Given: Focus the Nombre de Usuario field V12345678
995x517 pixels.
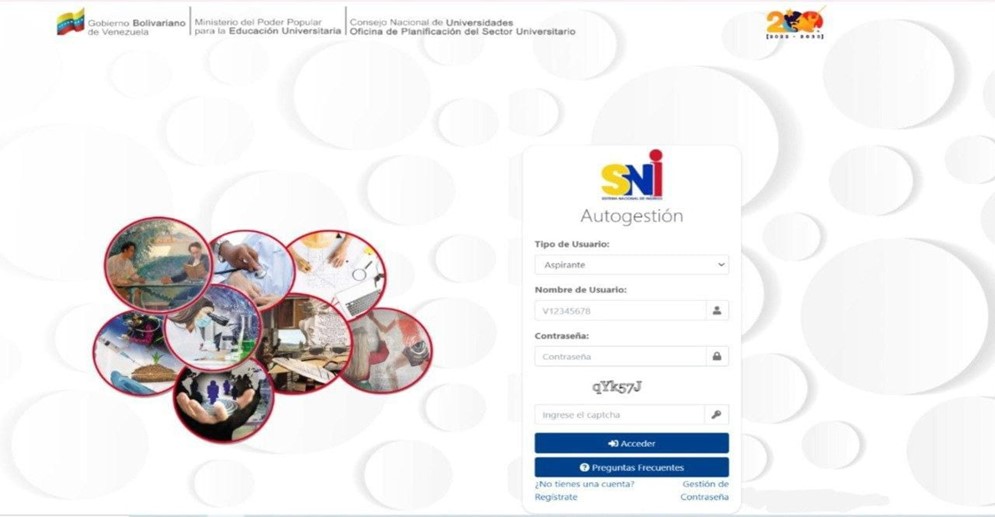Looking at the screenshot, I should click(x=621, y=311).
